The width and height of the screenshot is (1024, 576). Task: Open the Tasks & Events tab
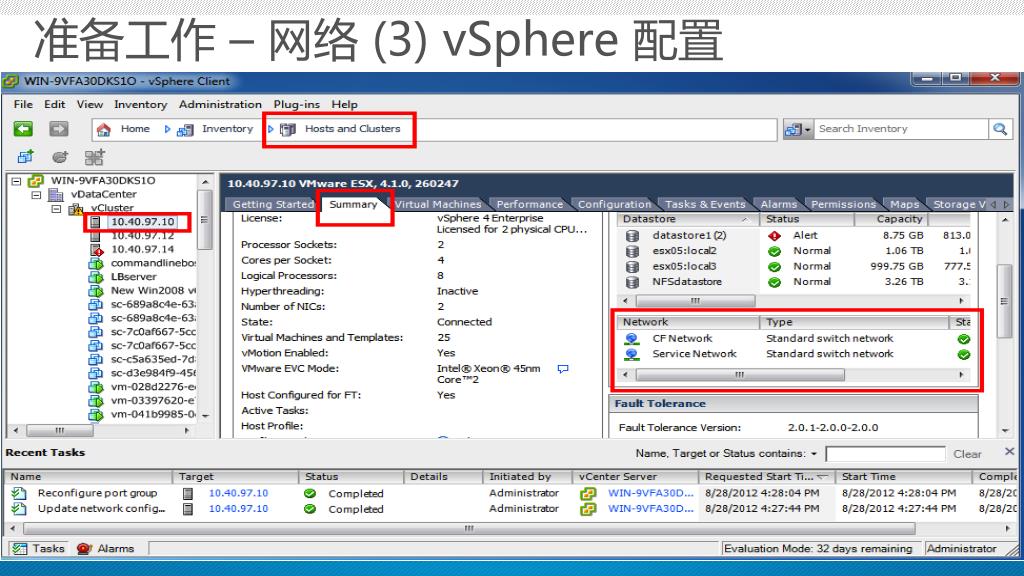[x=705, y=204]
